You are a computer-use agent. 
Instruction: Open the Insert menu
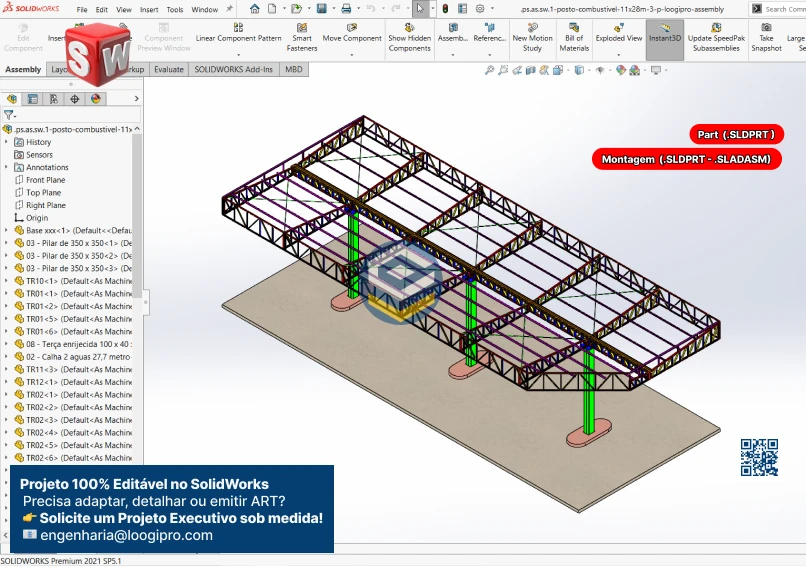click(149, 9)
